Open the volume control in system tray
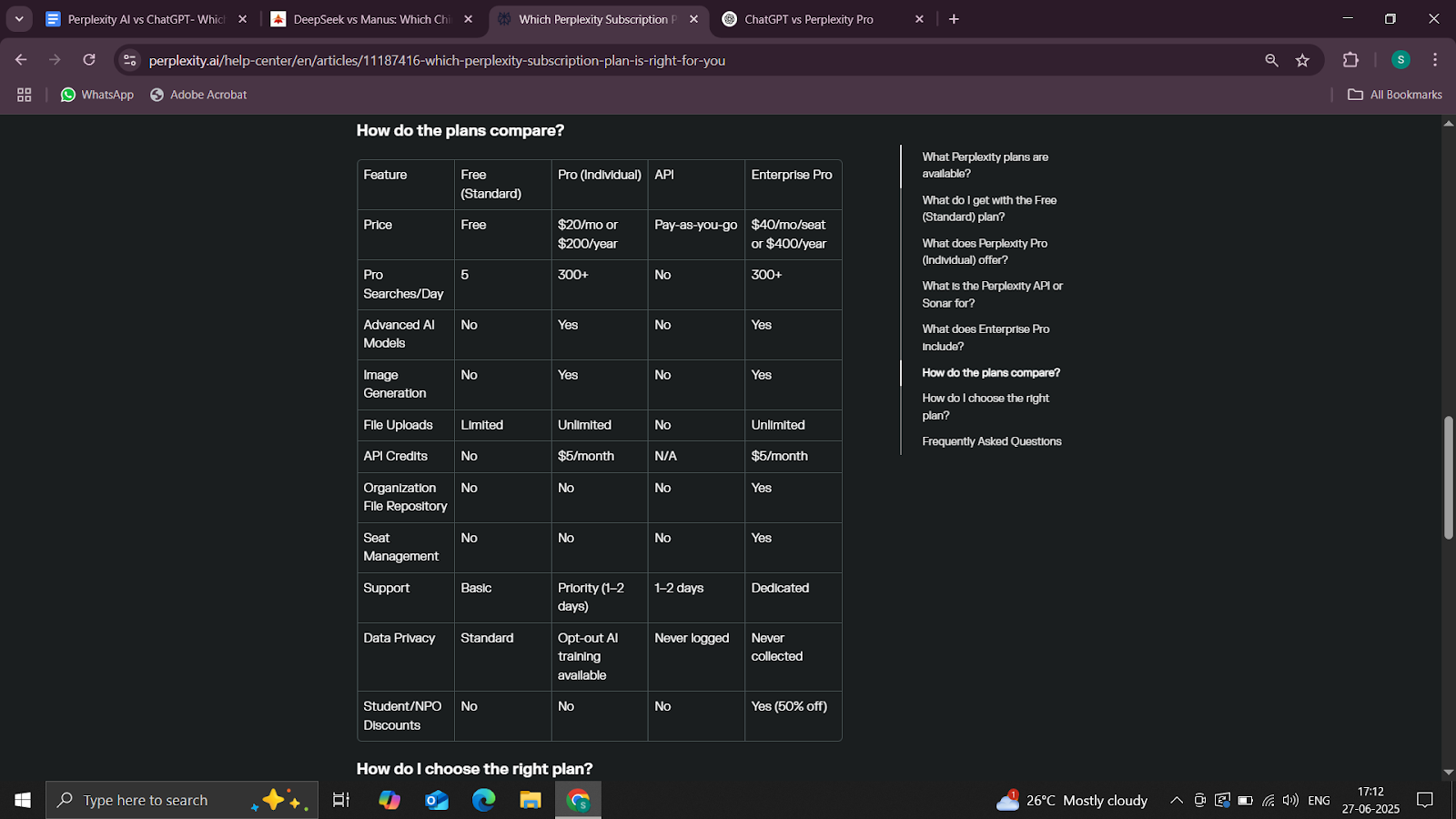The width and height of the screenshot is (1456, 819). coord(1290,800)
